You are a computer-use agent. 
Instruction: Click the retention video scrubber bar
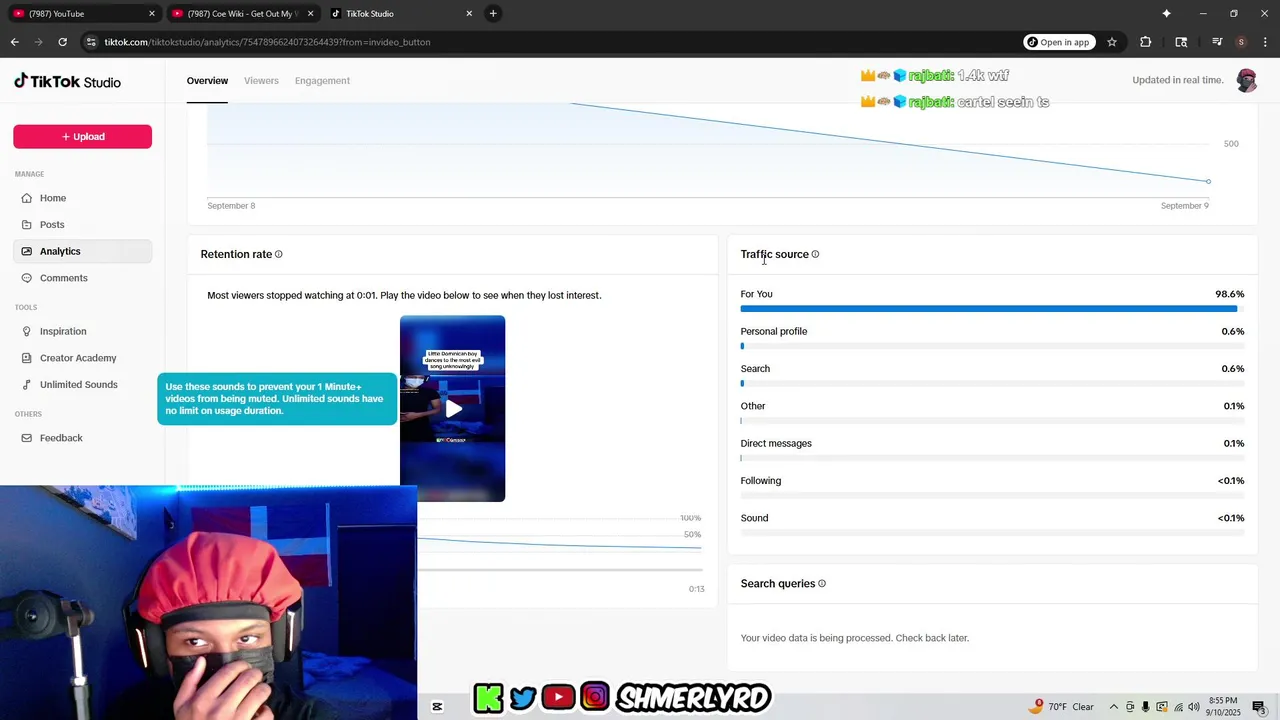[x=560, y=570]
